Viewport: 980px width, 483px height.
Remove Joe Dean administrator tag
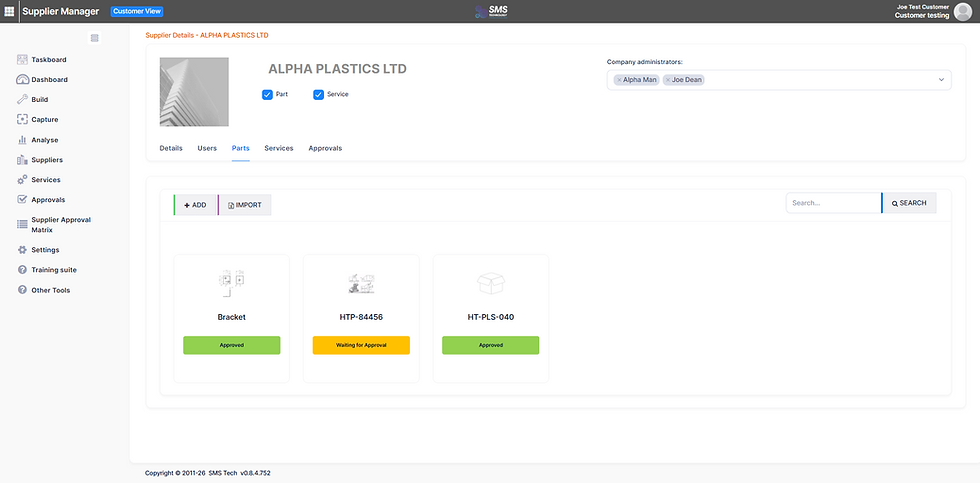coord(668,80)
